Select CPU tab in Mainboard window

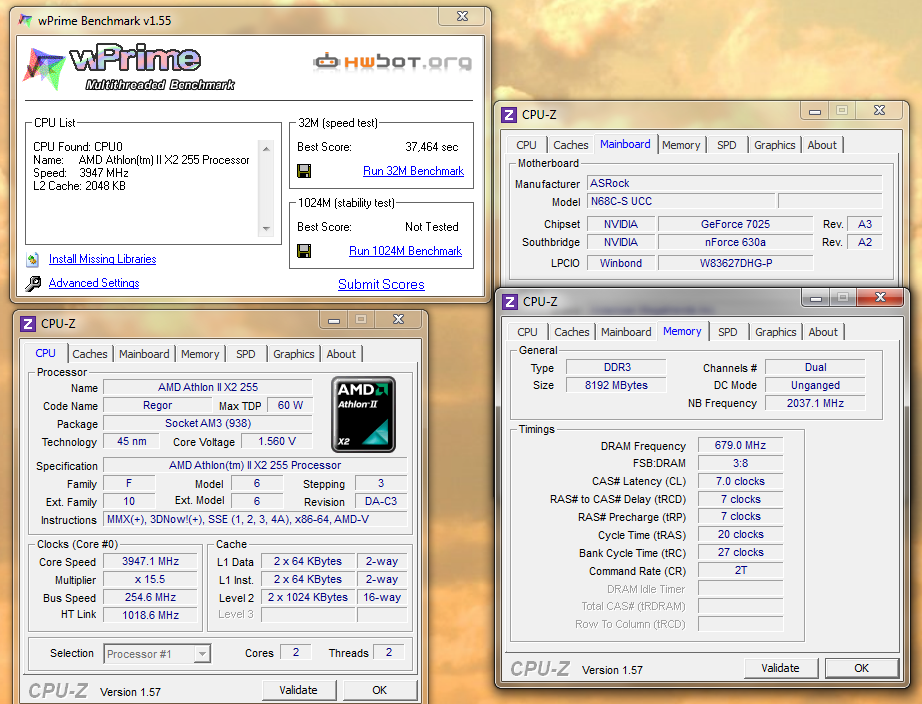(526, 145)
